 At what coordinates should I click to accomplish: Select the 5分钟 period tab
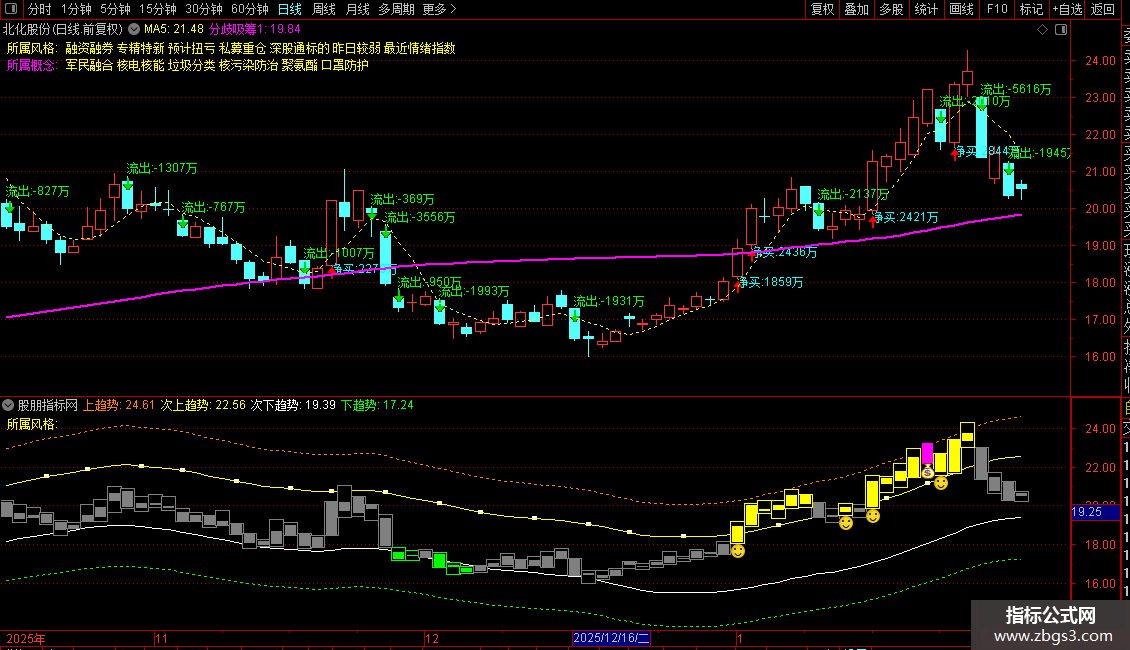(x=115, y=9)
